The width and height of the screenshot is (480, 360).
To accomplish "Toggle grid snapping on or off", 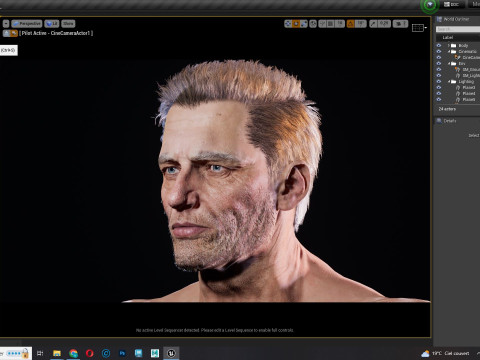I will (331, 24).
